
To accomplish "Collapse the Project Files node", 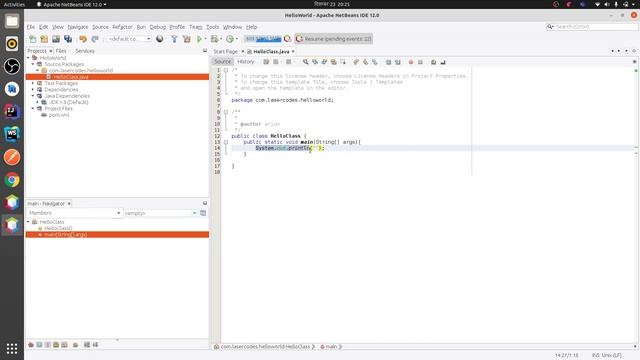I will tap(33, 109).
